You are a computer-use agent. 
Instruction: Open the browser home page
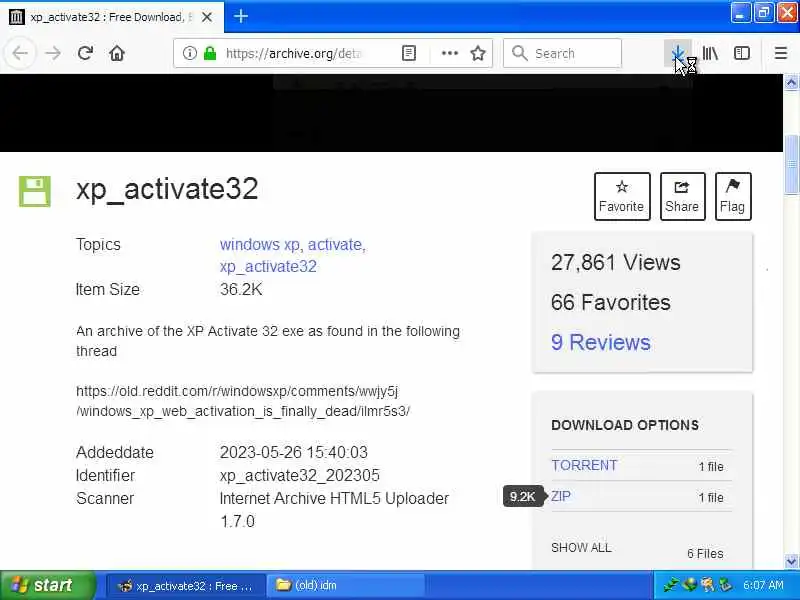pyautogui.click(x=117, y=53)
